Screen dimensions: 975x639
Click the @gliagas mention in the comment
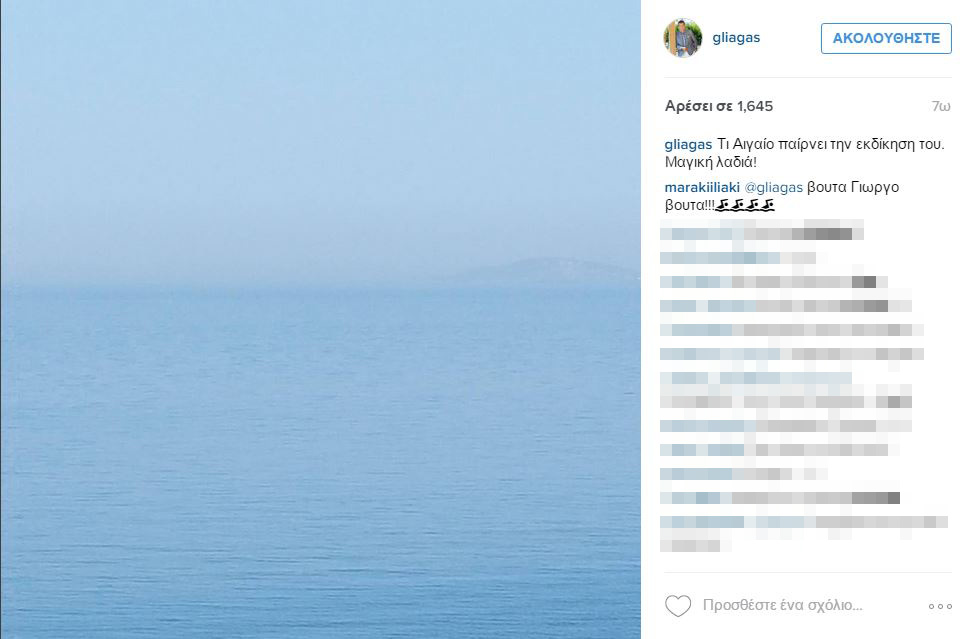coord(774,187)
